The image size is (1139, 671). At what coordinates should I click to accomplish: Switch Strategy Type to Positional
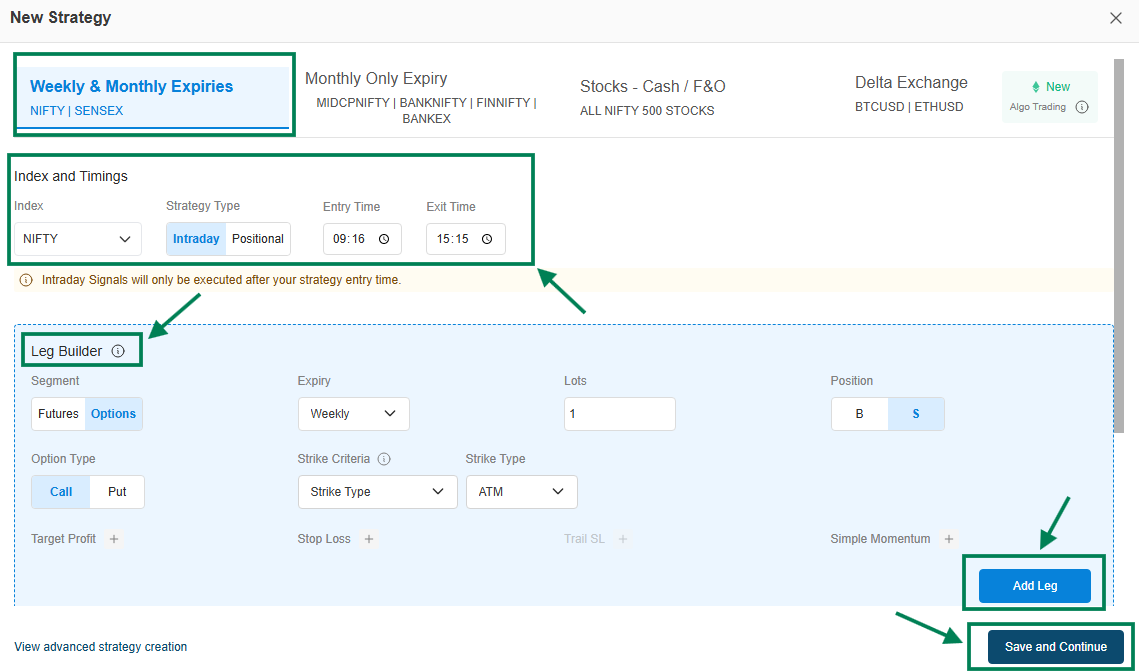[258, 239]
